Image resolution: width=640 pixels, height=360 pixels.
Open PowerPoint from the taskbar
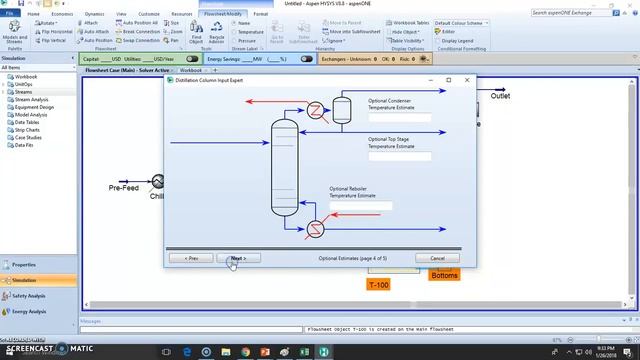pyautogui.click(x=265, y=351)
